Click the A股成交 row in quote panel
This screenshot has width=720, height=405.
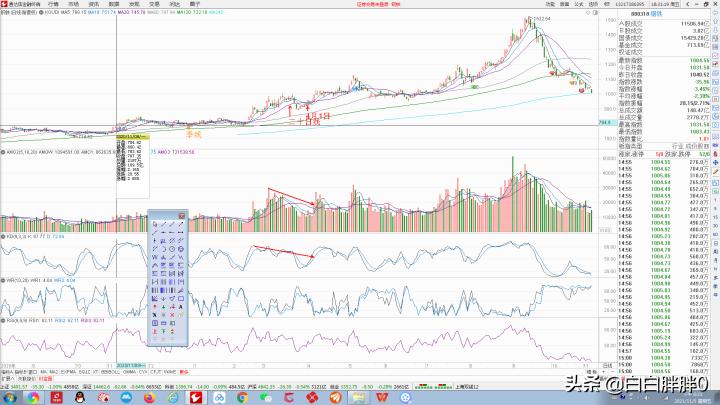(664, 23)
